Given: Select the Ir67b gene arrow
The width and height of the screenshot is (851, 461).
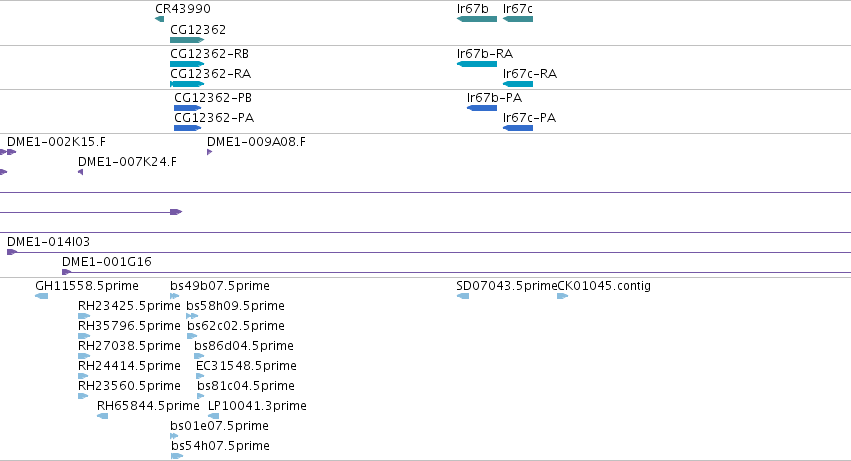Looking at the screenshot, I should [x=477, y=19].
